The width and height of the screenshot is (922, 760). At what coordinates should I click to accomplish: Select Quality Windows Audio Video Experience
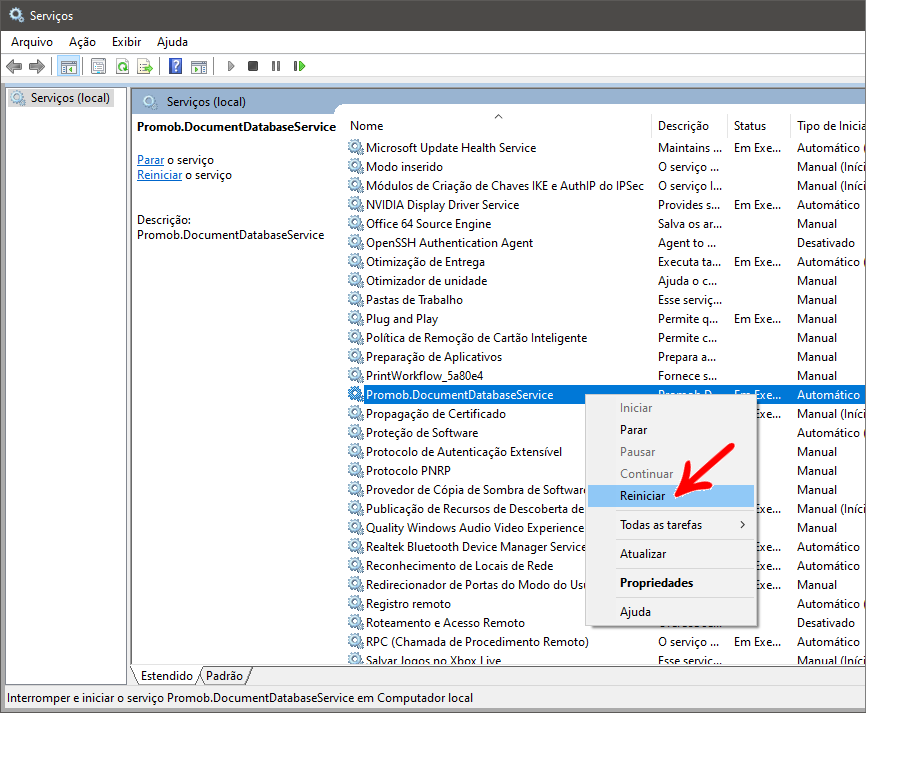pos(466,528)
